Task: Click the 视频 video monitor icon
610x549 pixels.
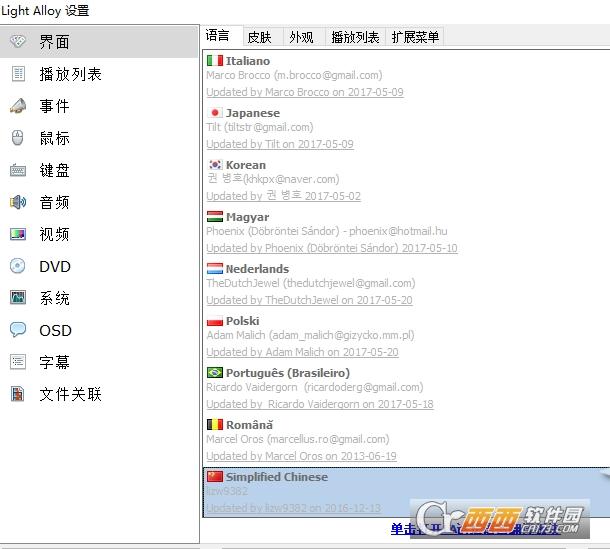Action: tap(18, 234)
